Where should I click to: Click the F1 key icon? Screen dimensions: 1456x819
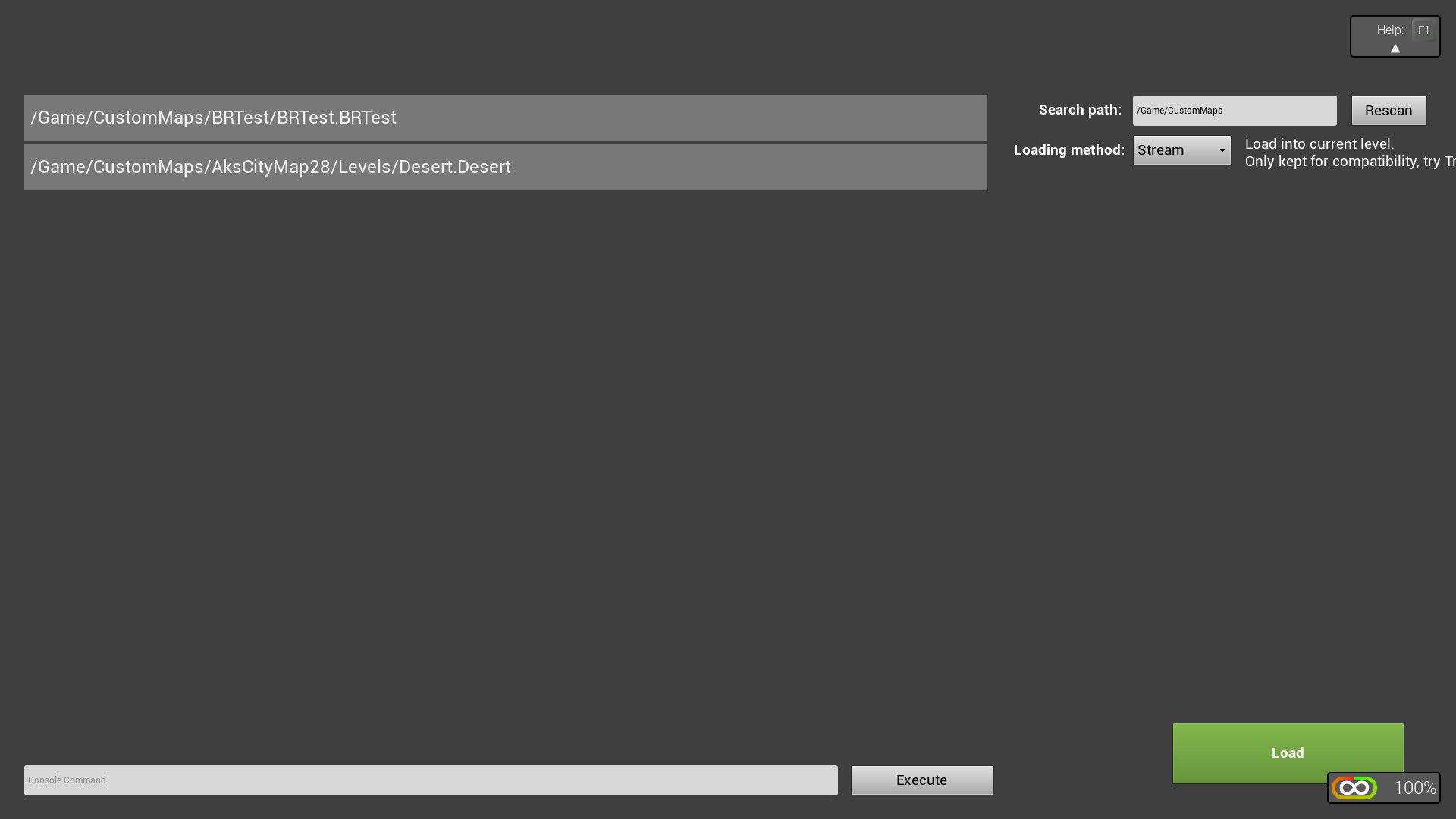coord(1423,30)
